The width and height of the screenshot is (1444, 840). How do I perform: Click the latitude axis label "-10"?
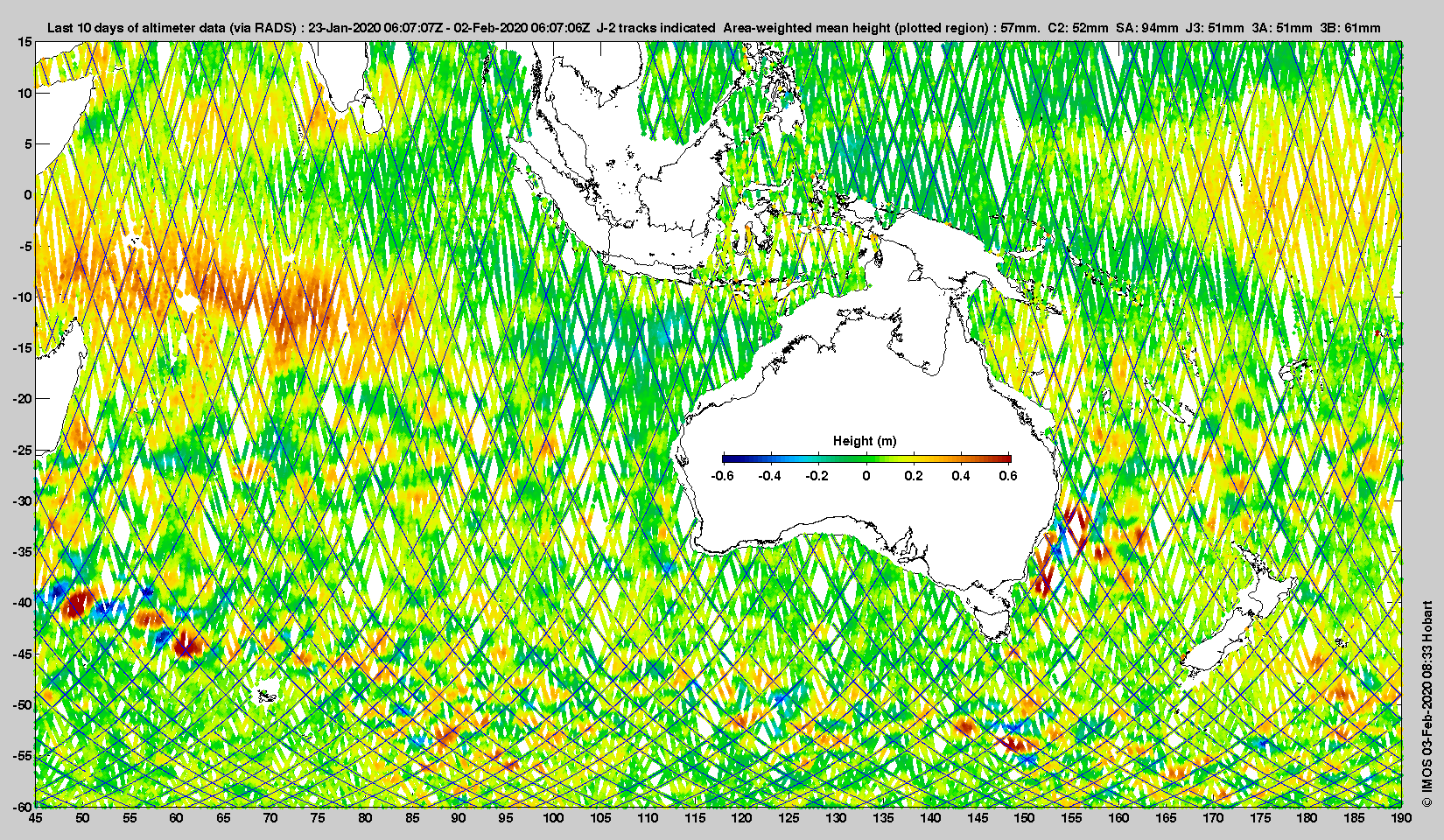(23, 297)
